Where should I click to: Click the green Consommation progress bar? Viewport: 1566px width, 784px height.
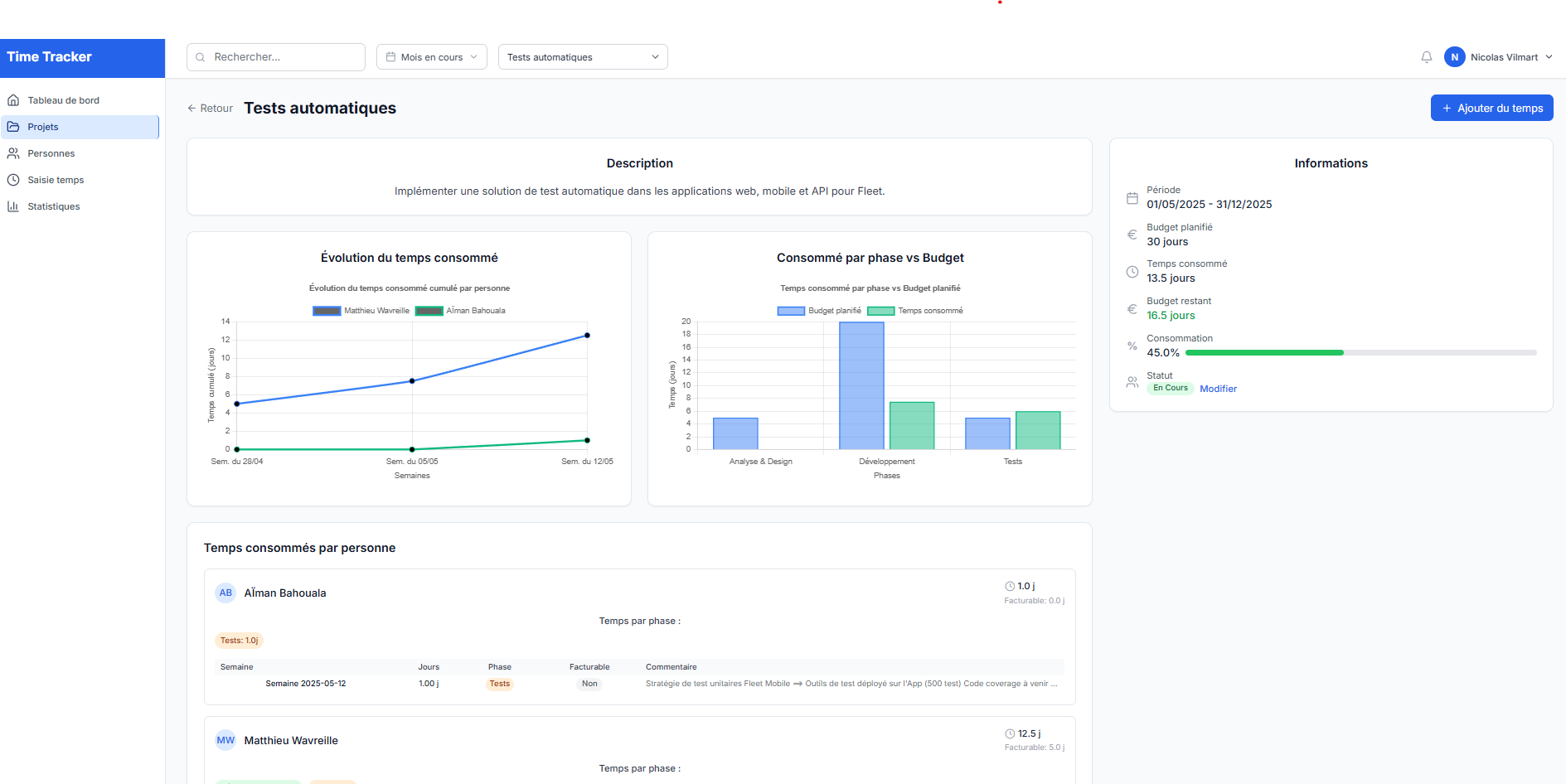point(1264,352)
